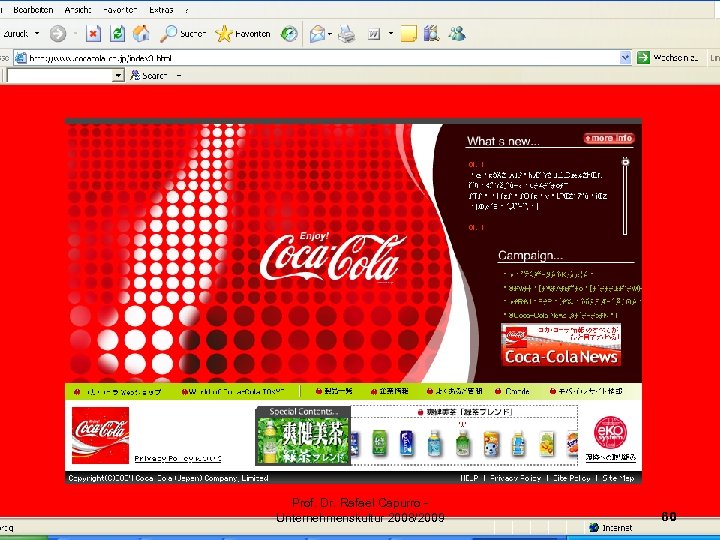720x540 pixels.
Task: Click the more info button
Action: (x=609, y=138)
